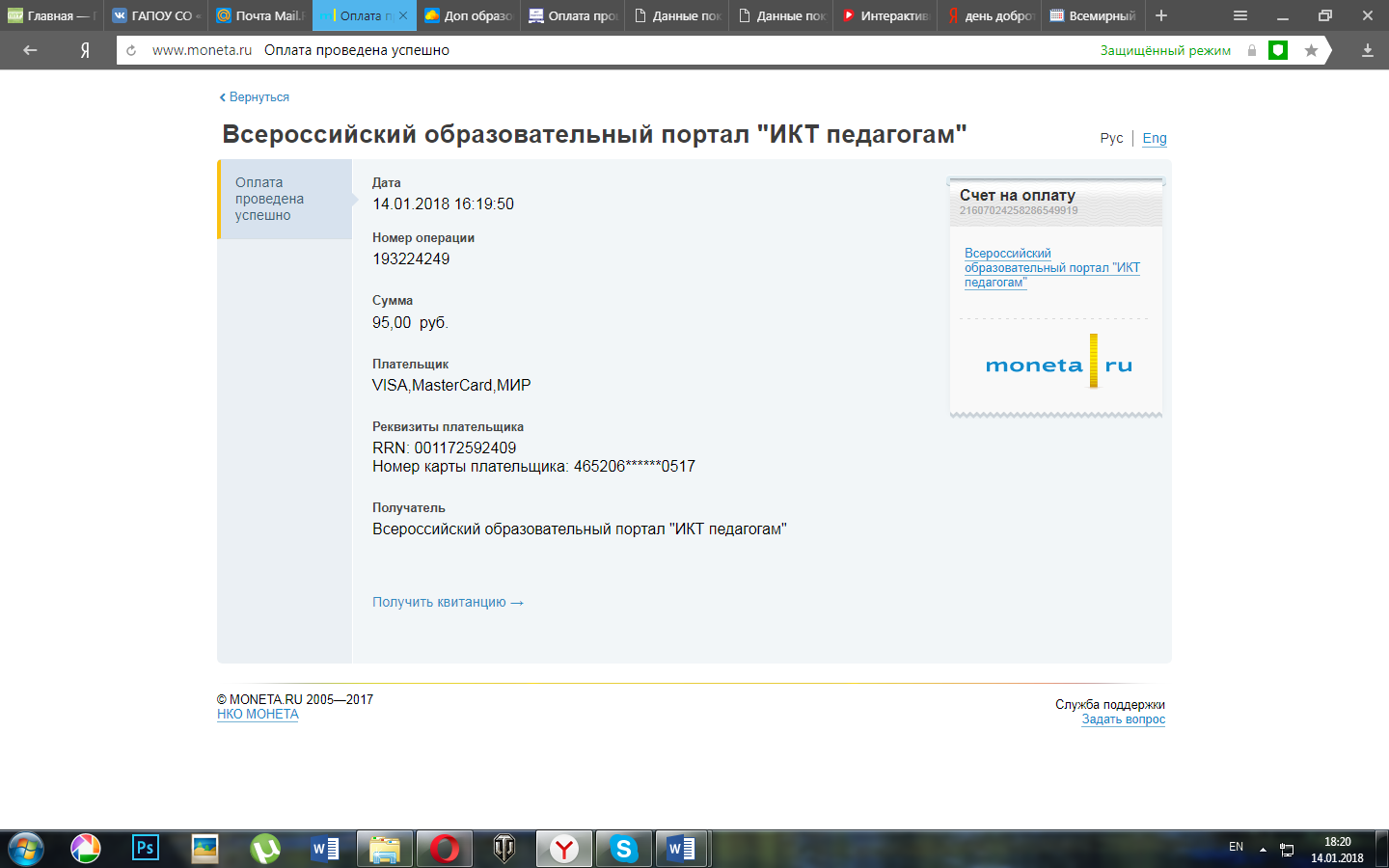The width and height of the screenshot is (1389, 868).
Task: Switch to the Почта Mail tab
Action: (260, 15)
